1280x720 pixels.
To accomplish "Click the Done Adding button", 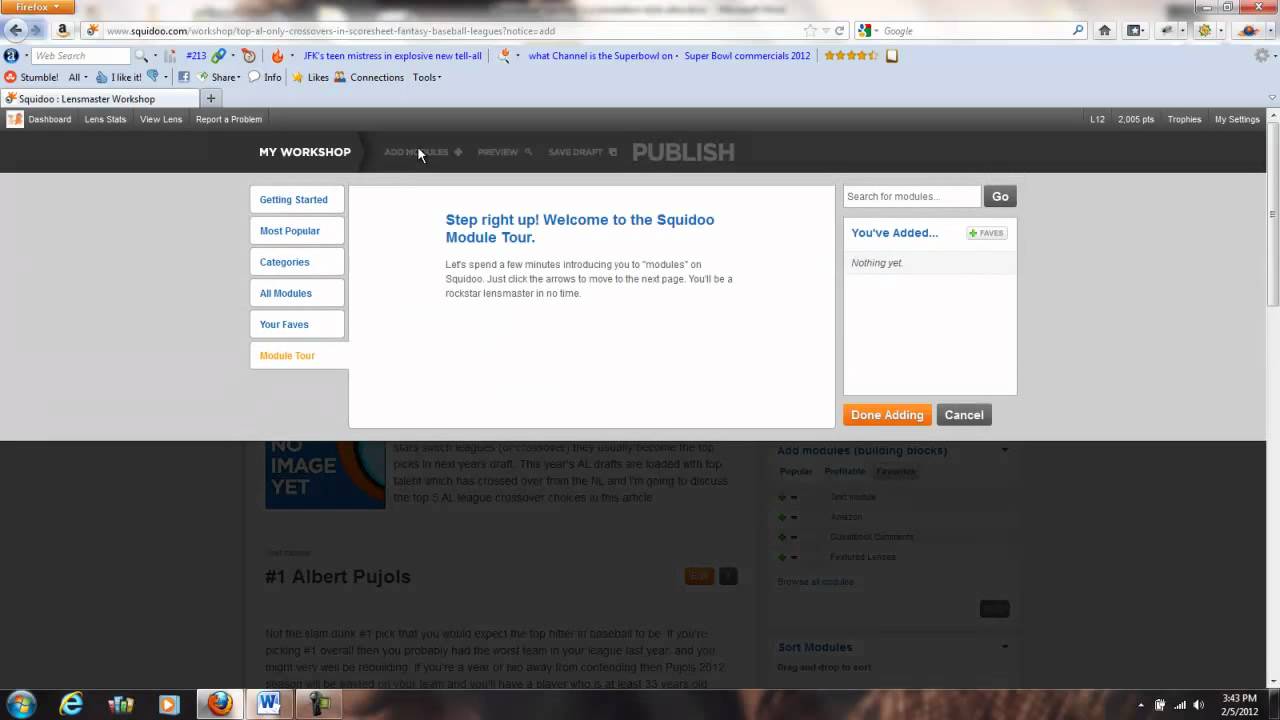I will click(887, 415).
